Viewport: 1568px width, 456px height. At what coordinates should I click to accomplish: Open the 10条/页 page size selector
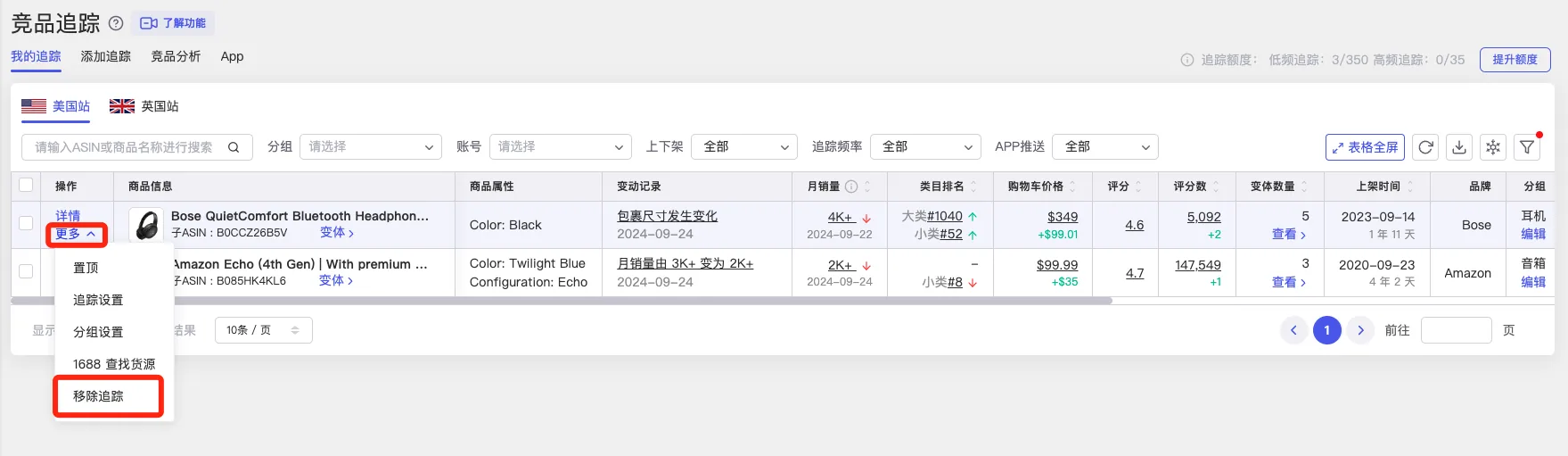pyautogui.click(x=263, y=330)
